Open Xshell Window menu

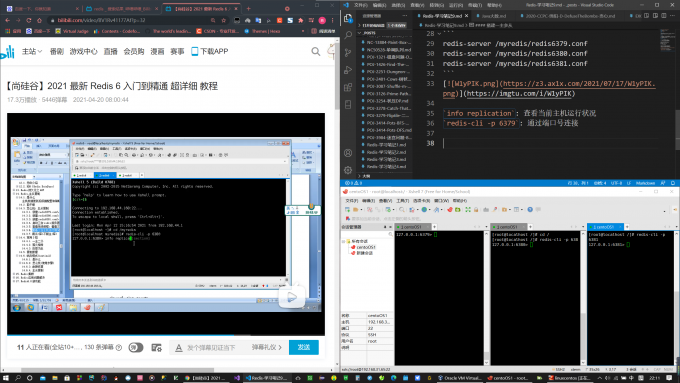(441, 201)
